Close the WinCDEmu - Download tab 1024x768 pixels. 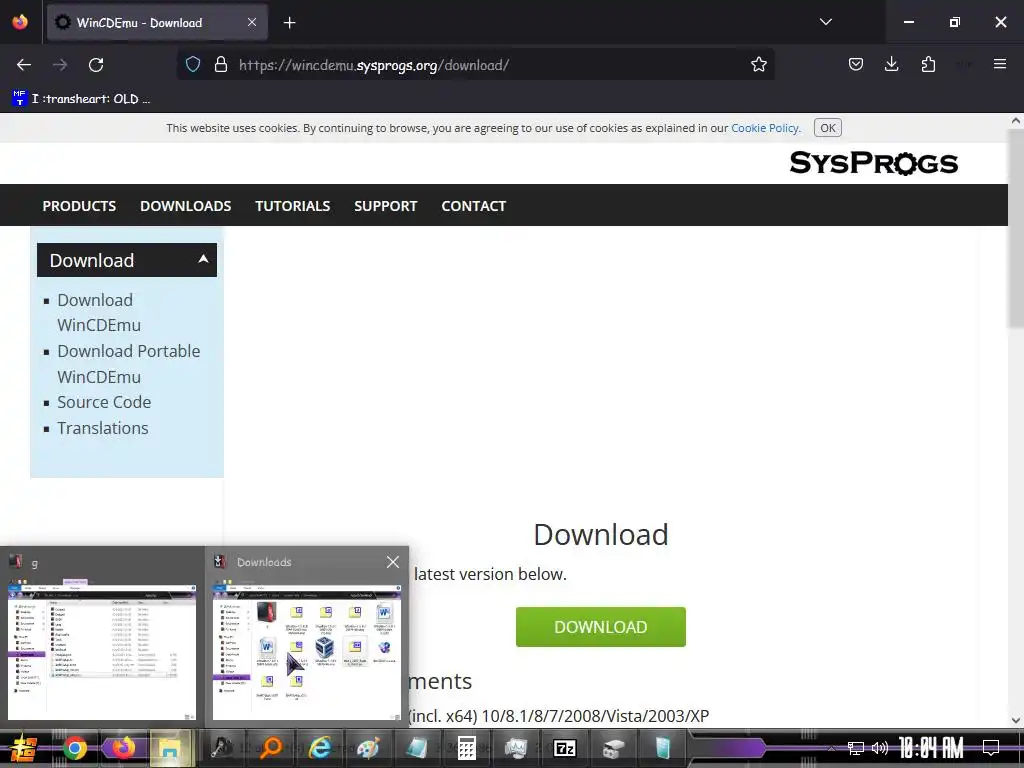click(x=252, y=22)
